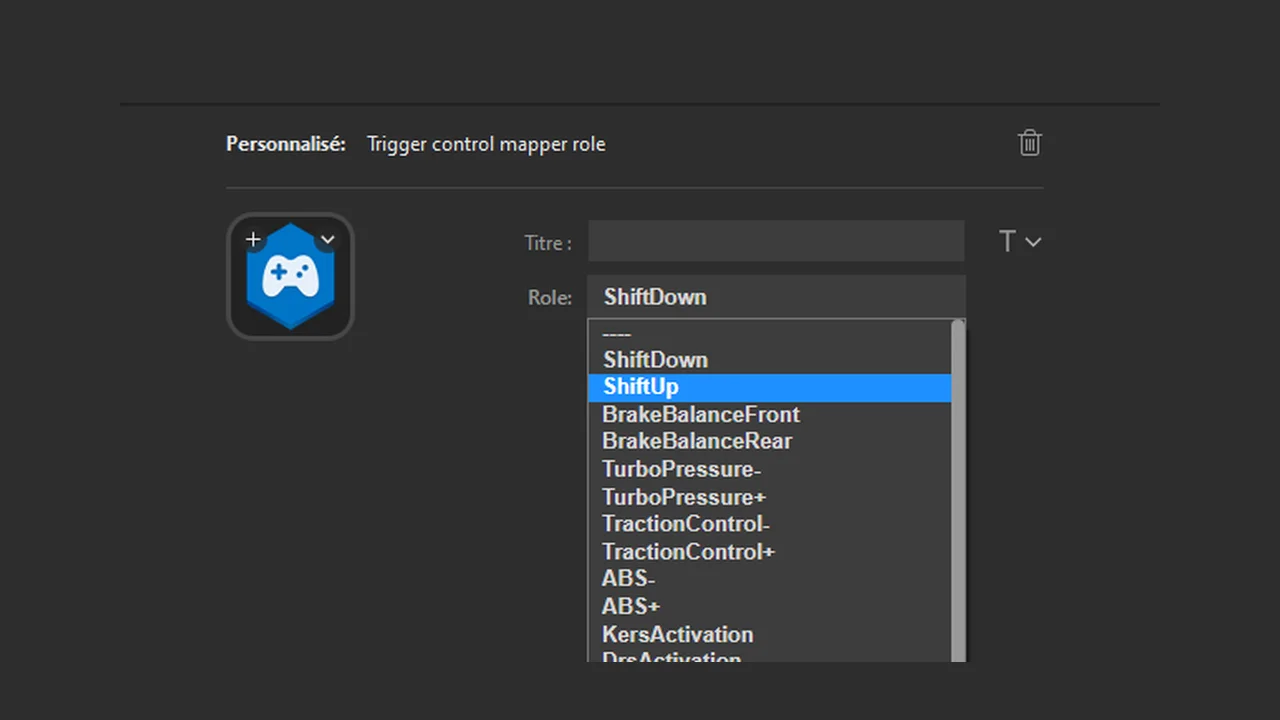Pick TurboPressure- from the list
The width and height of the screenshot is (1280, 720).
point(769,470)
